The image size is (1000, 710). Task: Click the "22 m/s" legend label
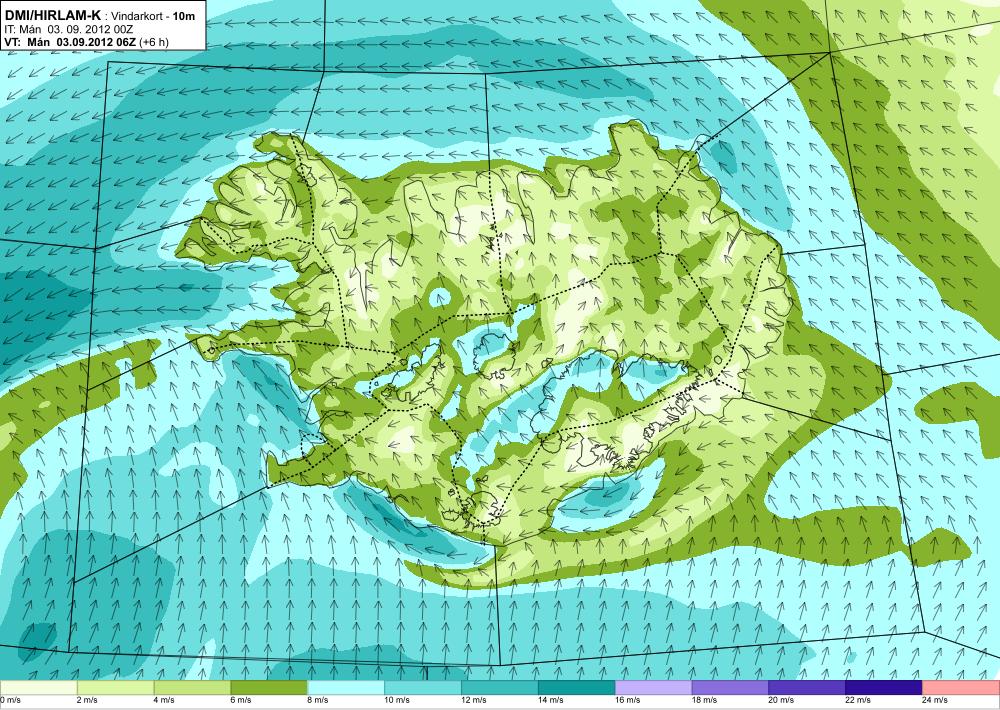point(858,700)
